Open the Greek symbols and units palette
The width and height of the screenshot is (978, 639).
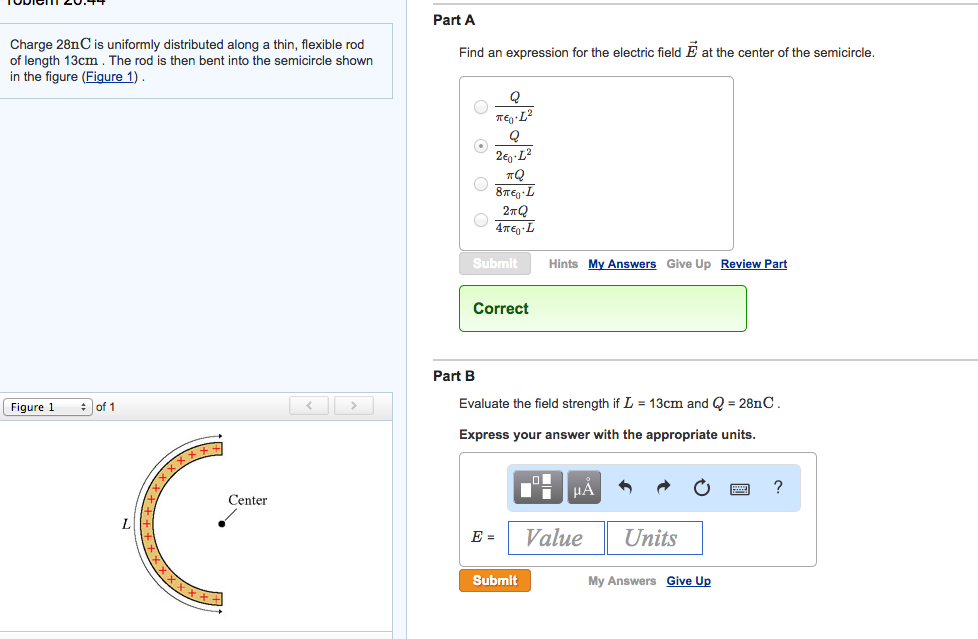584,488
